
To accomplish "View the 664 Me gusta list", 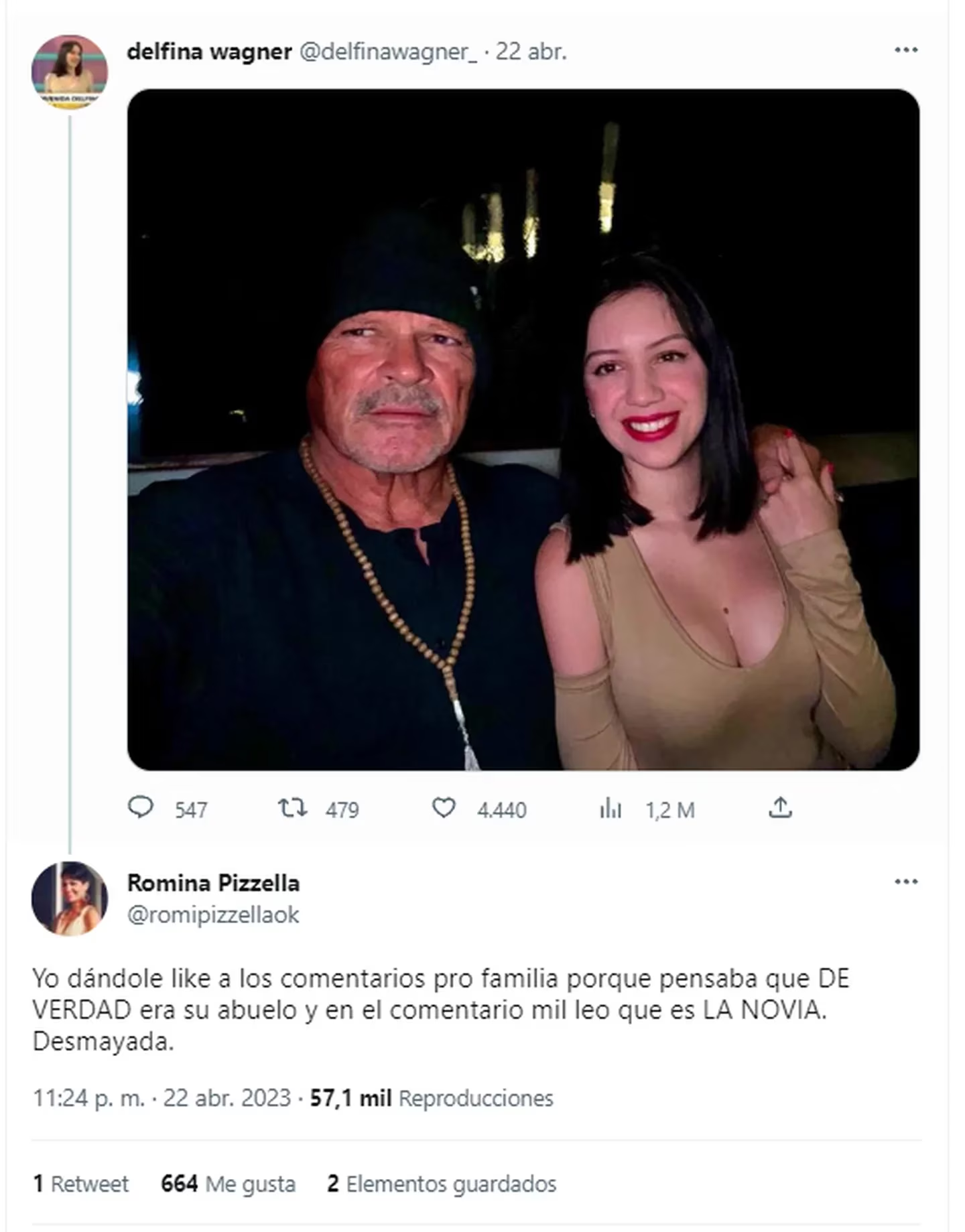I will coord(228,1184).
